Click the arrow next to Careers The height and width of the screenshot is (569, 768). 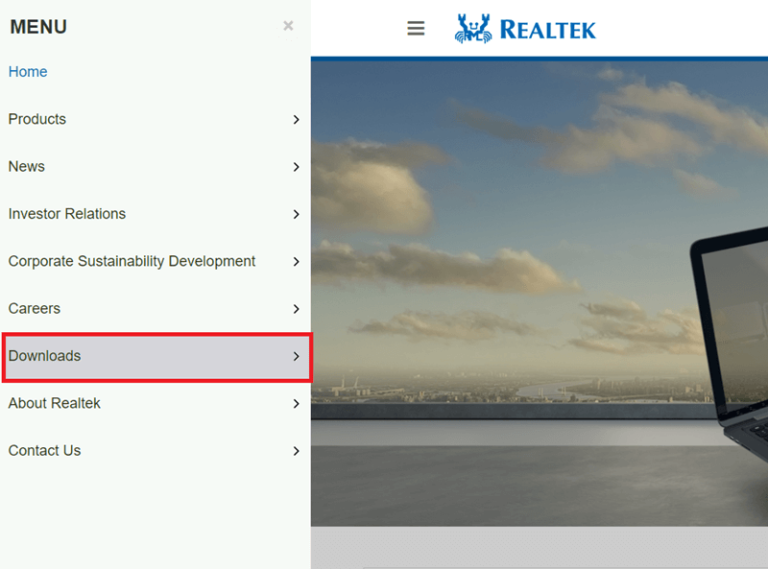click(x=296, y=309)
